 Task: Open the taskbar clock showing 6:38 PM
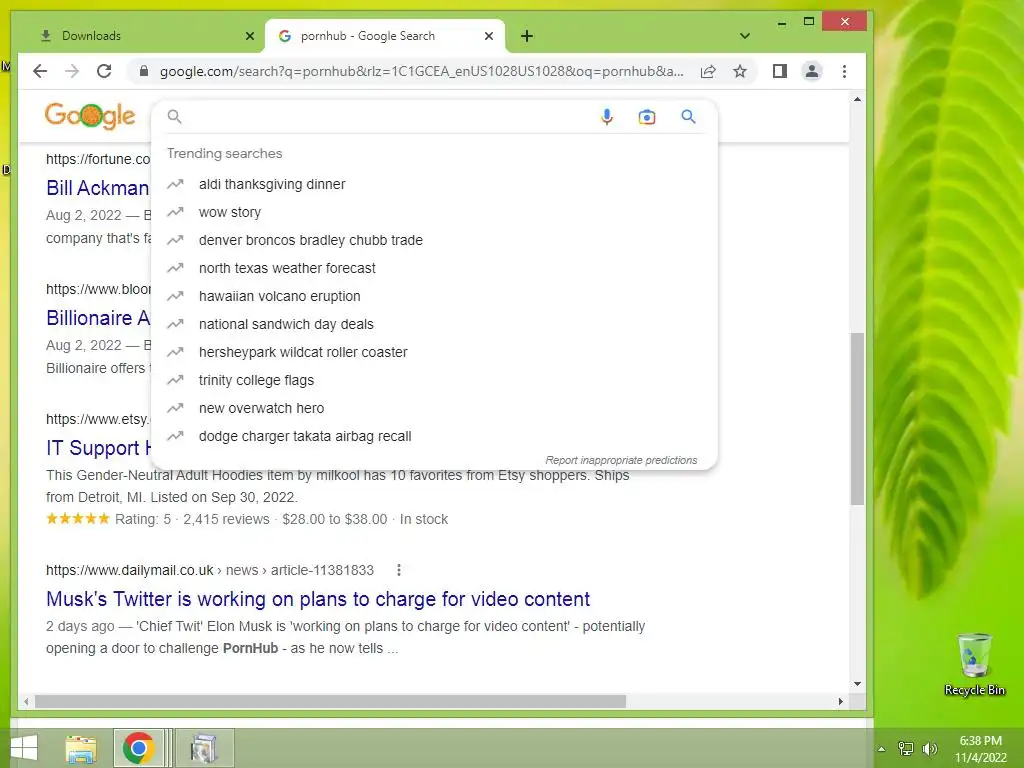coord(981,748)
